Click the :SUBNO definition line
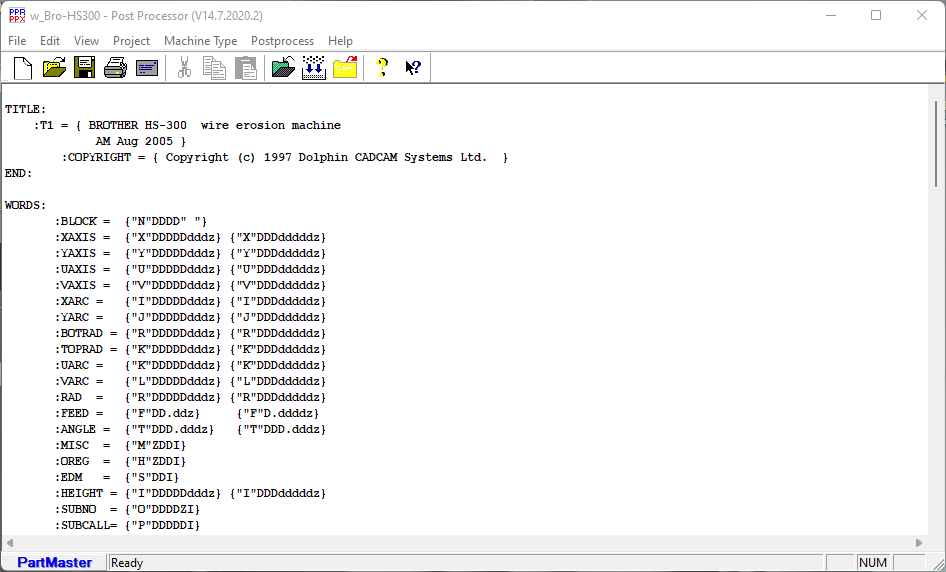946x572 pixels. (x=127, y=509)
